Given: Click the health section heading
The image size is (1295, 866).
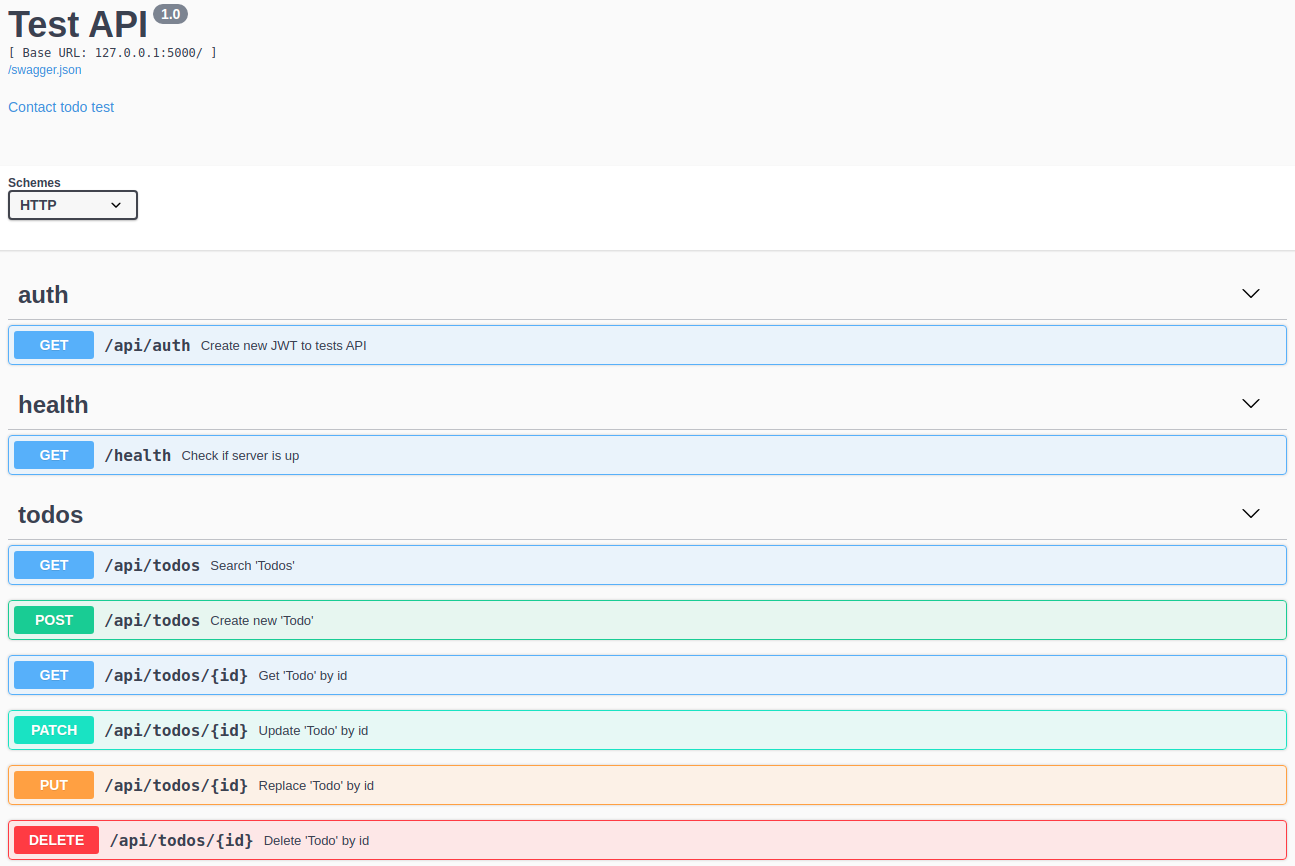Looking at the screenshot, I should (53, 405).
